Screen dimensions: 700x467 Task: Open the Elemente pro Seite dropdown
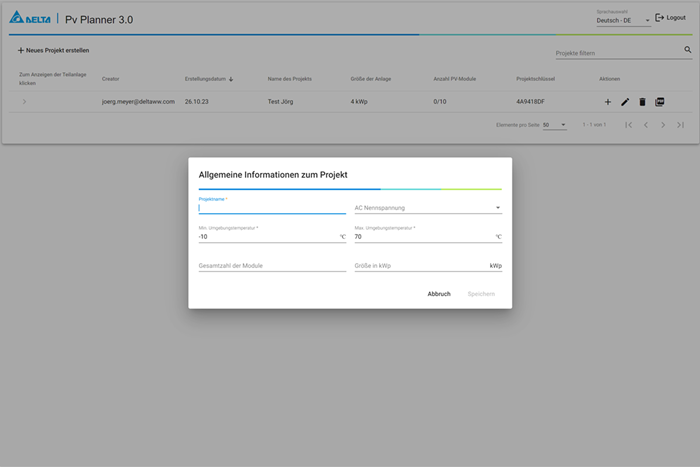(554, 125)
